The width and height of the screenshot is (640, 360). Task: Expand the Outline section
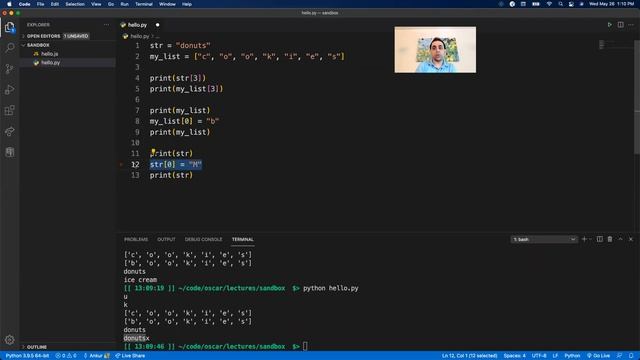tap(37, 347)
